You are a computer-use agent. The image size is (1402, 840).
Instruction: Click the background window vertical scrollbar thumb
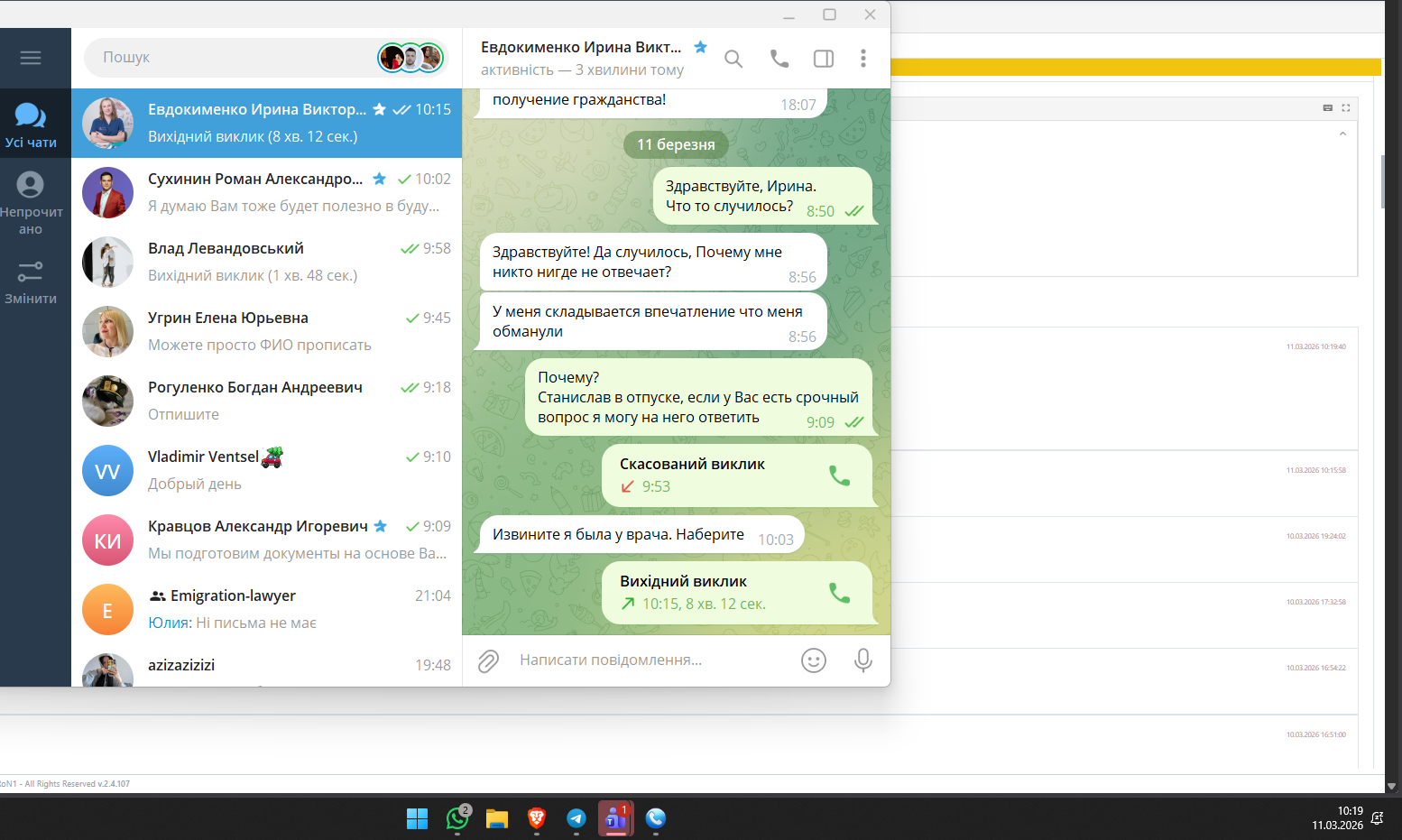point(1382,180)
